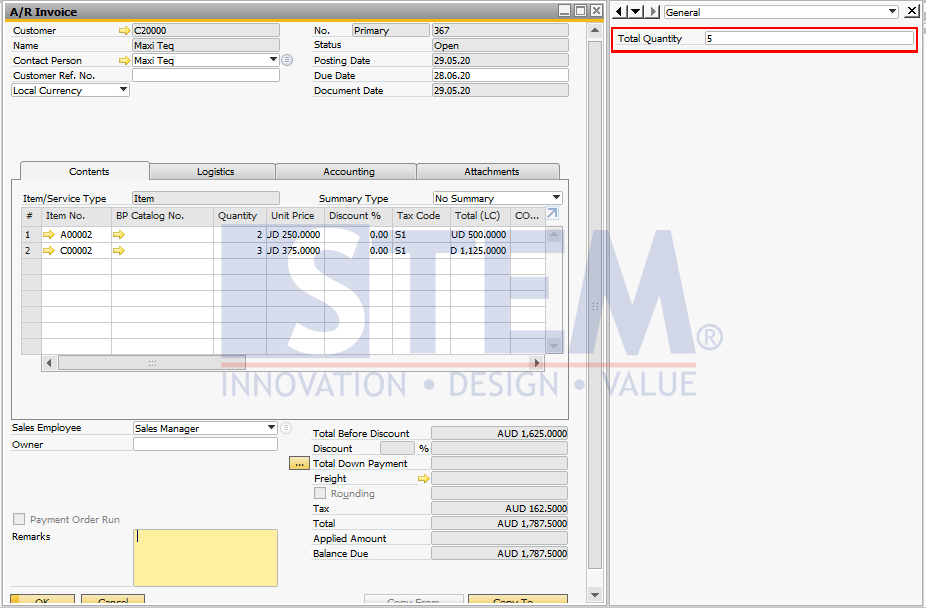Click the OK button

click(41, 599)
